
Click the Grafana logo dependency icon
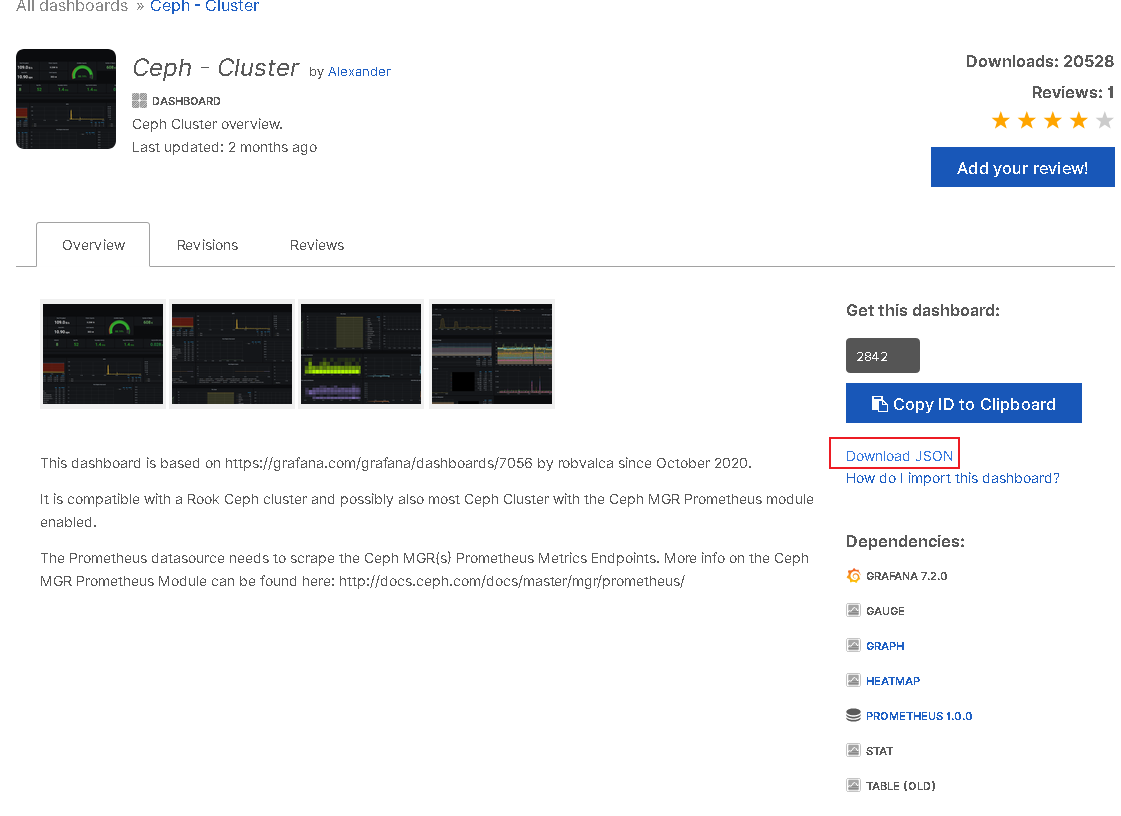[x=853, y=576]
